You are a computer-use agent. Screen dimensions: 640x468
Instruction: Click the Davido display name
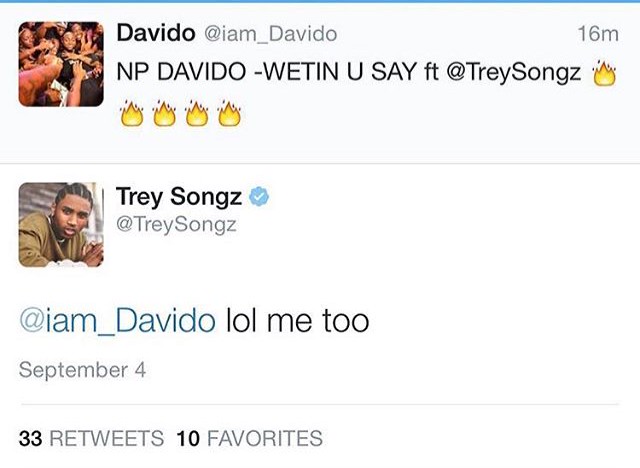point(156,33)
